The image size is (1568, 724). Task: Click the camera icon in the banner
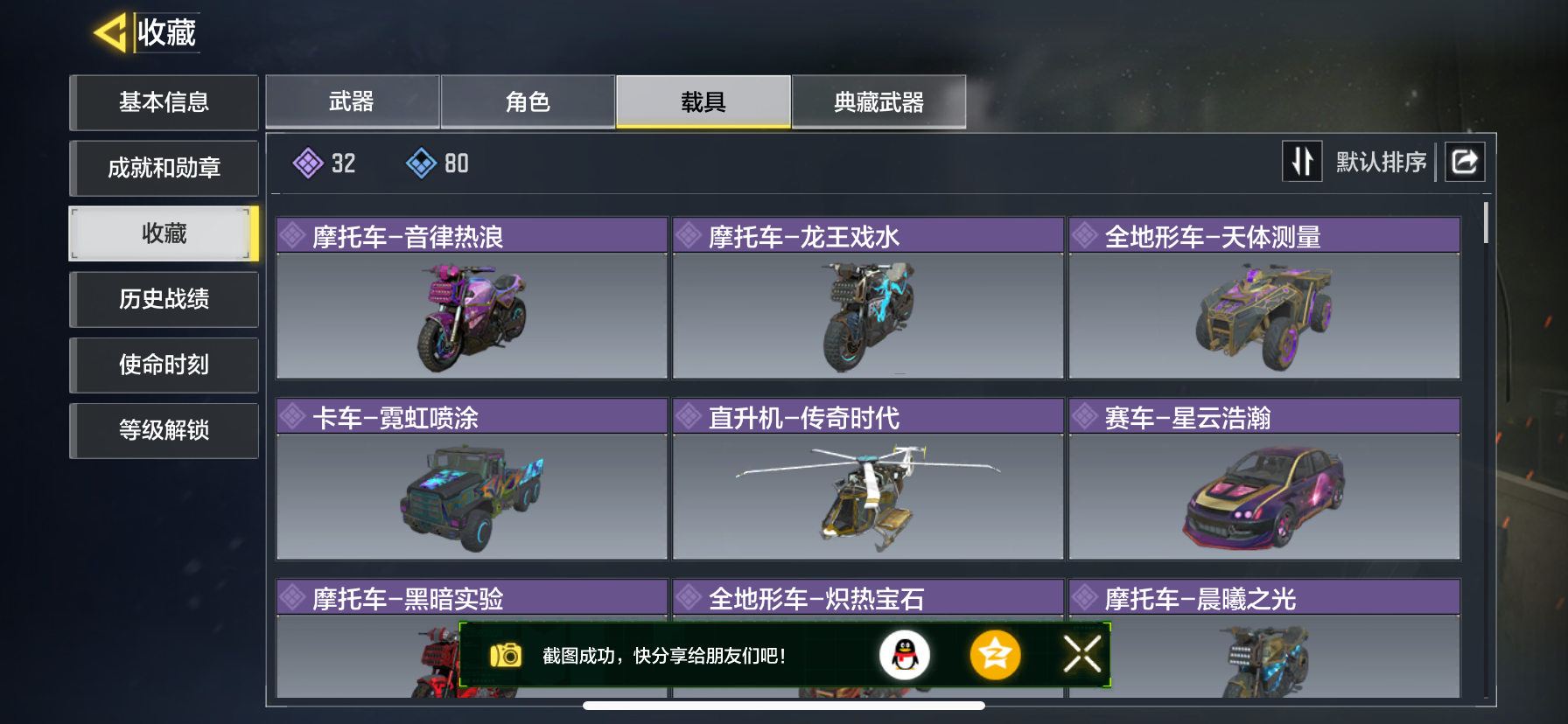[x=505, y=655]
